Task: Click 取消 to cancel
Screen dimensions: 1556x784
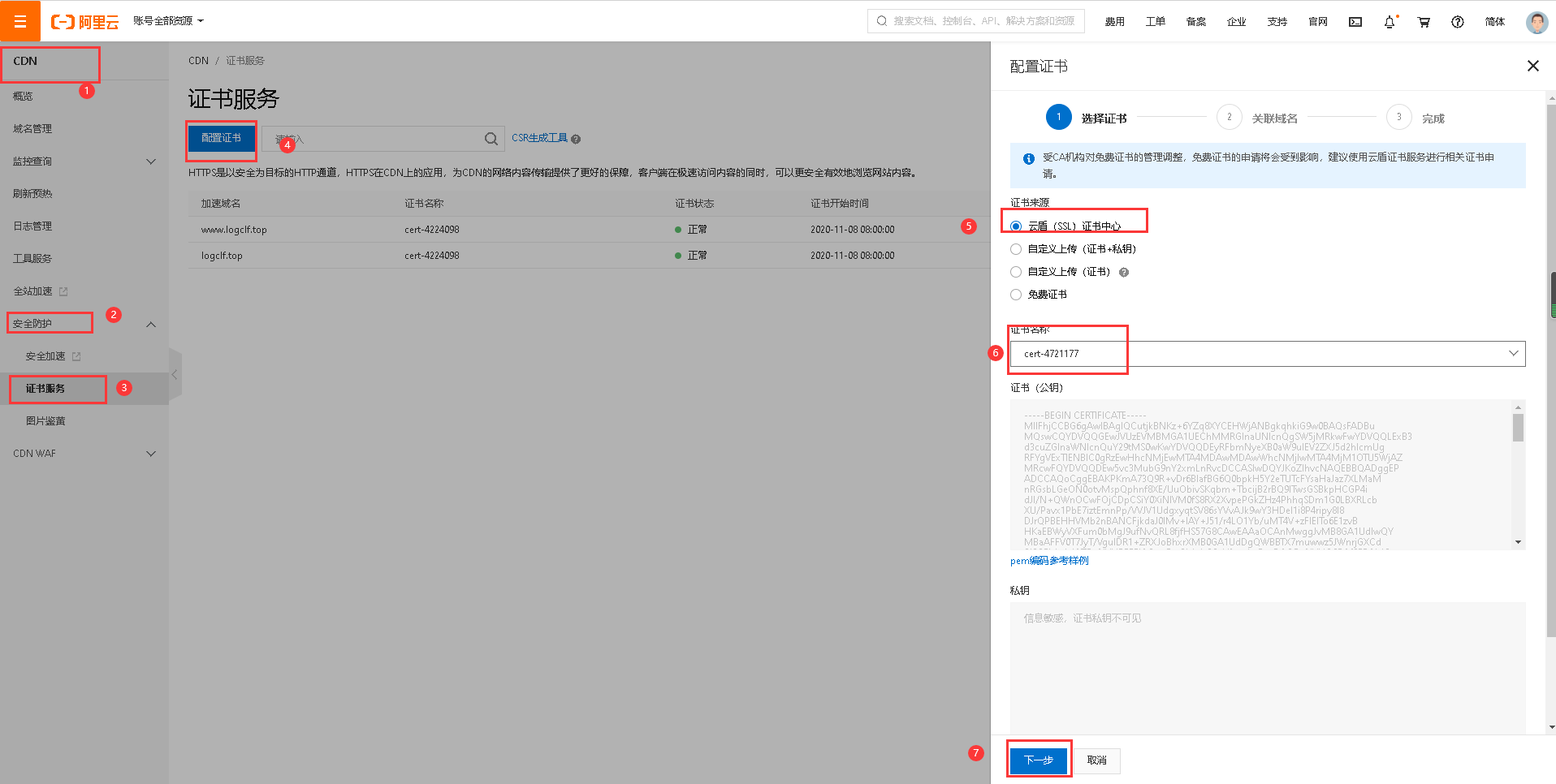Action: pyautogui.click(x=1097, y=760)
